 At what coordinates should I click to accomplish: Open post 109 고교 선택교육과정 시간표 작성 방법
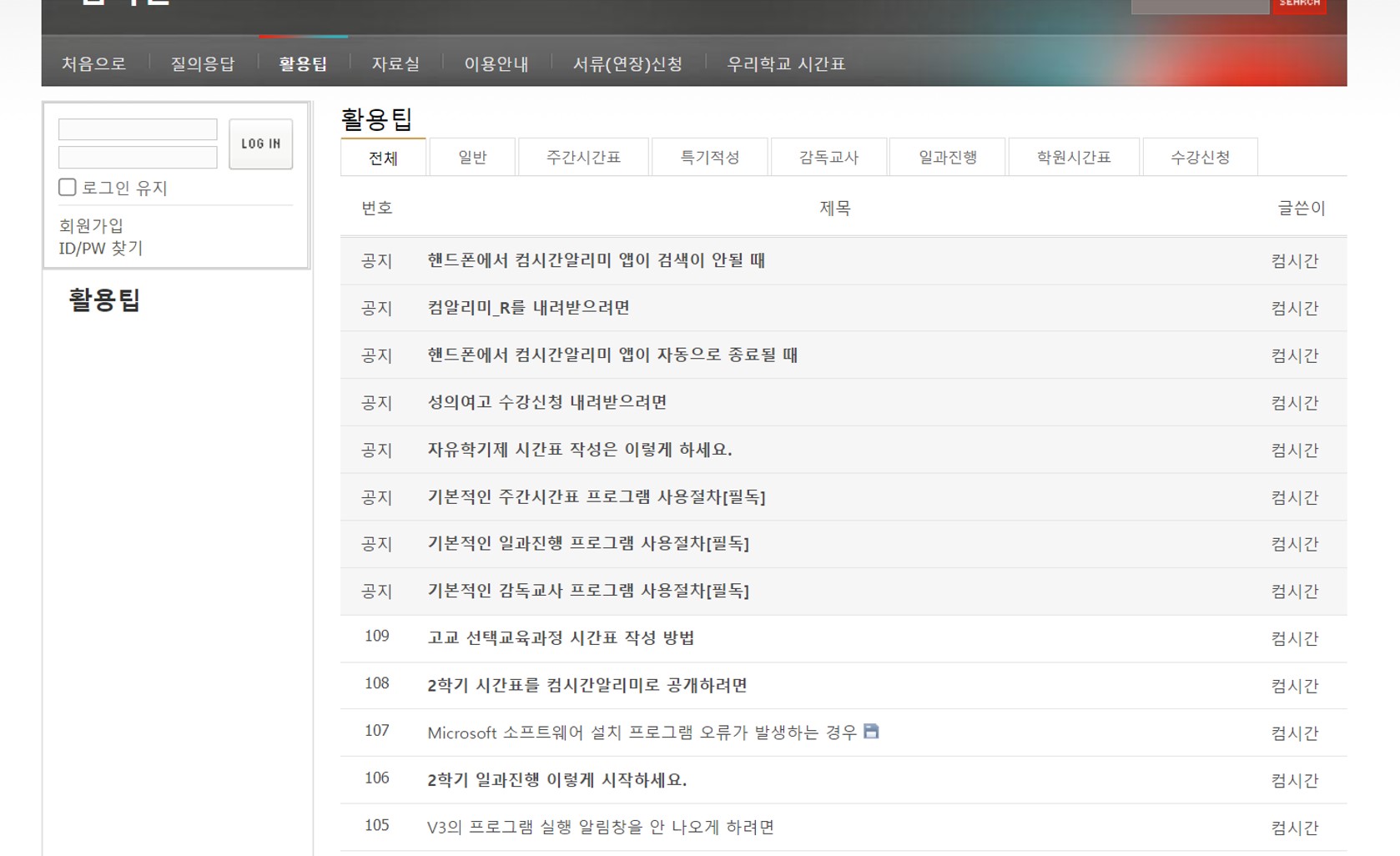[561, 638]
